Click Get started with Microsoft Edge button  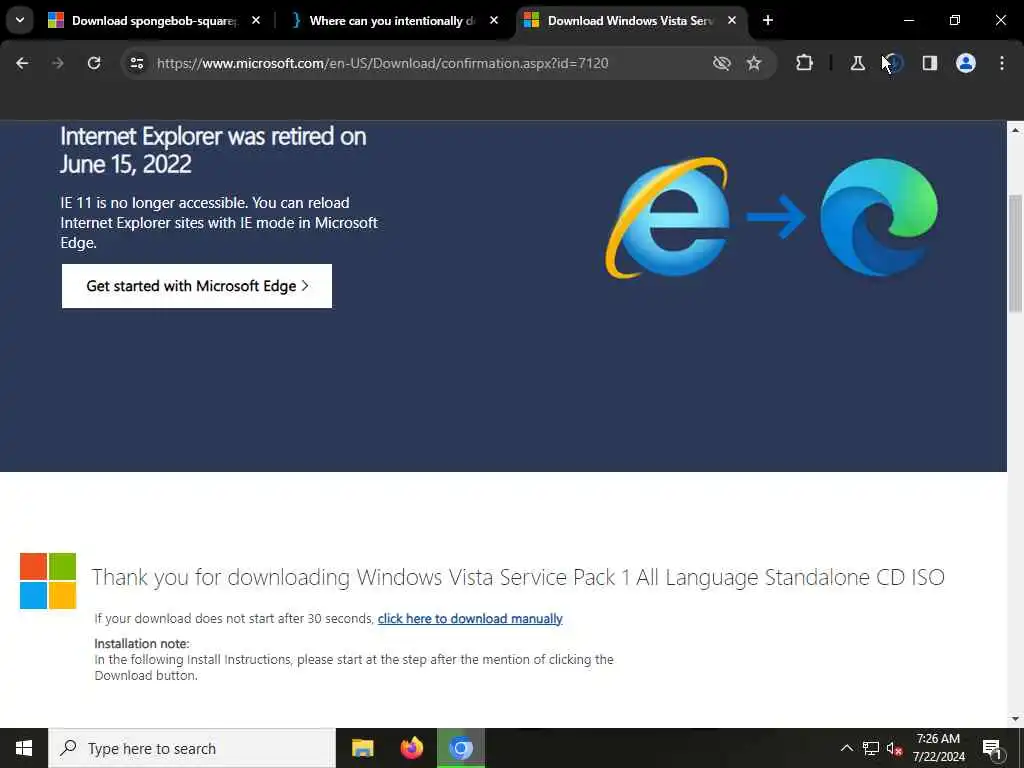coord(197,286)
